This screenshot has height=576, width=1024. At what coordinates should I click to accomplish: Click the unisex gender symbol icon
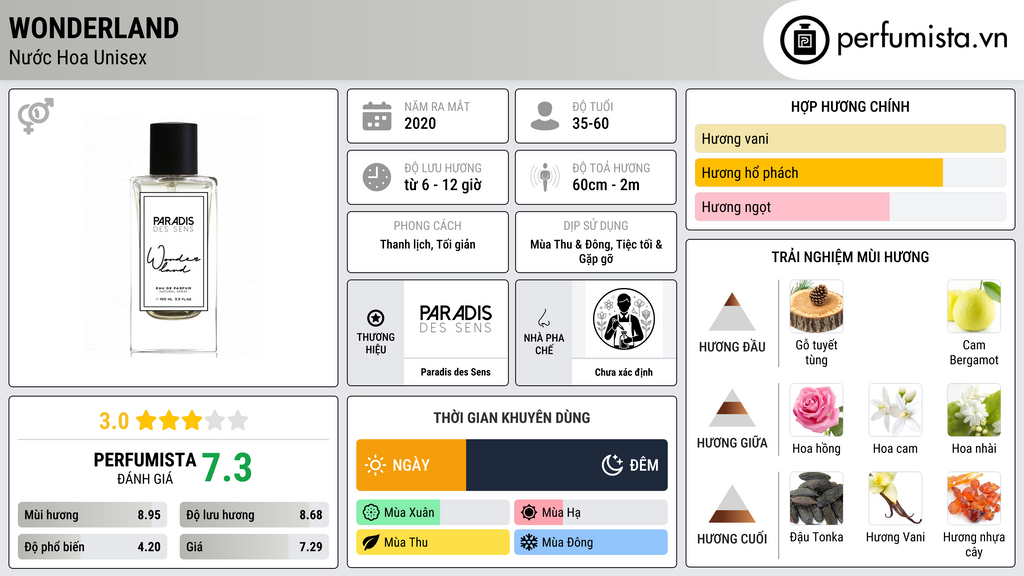pyautogui.click(x=35, y=116)
